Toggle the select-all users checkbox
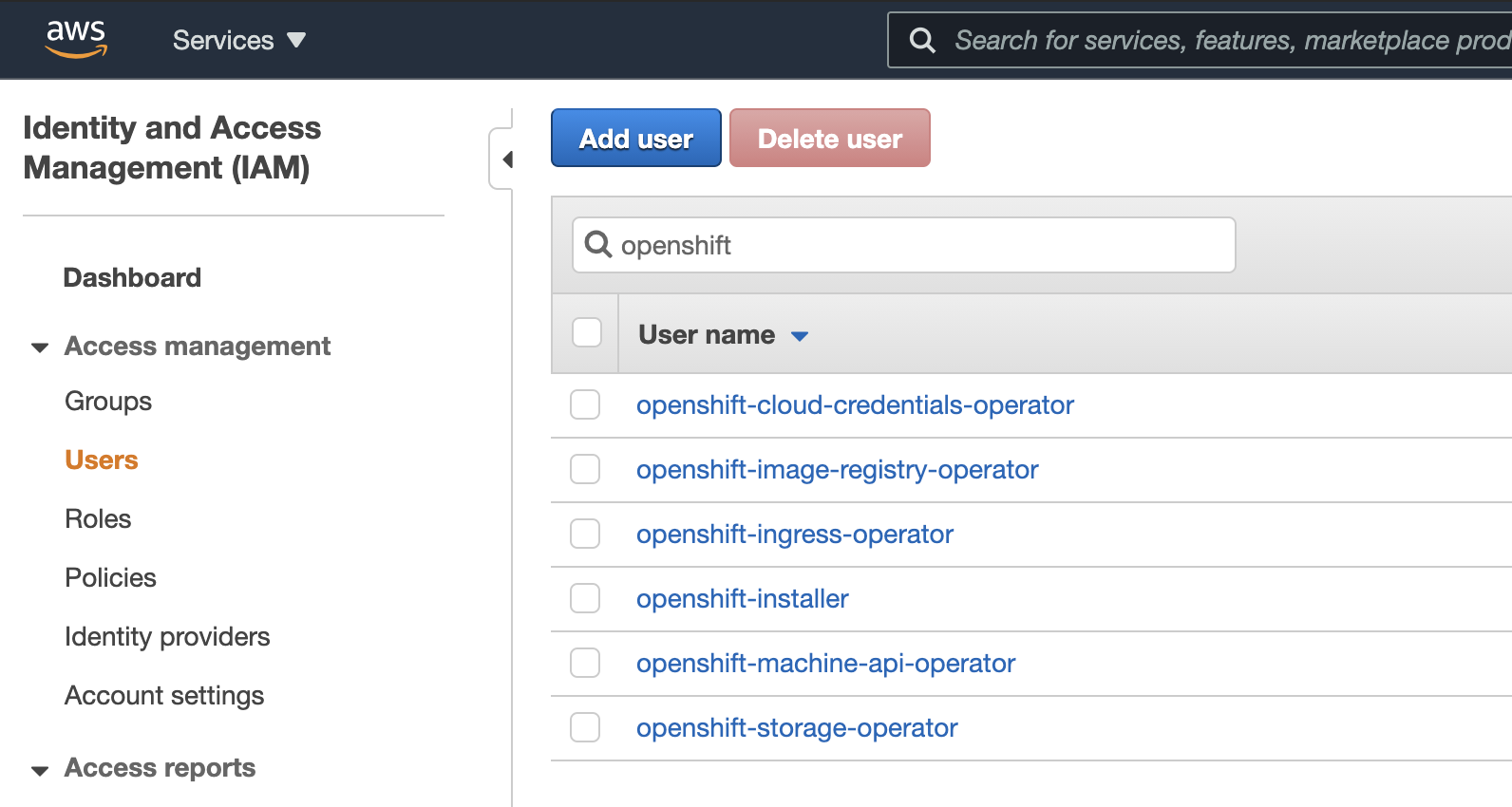Viewport: 1512px width, 807px height. click(x=587, y=332)
